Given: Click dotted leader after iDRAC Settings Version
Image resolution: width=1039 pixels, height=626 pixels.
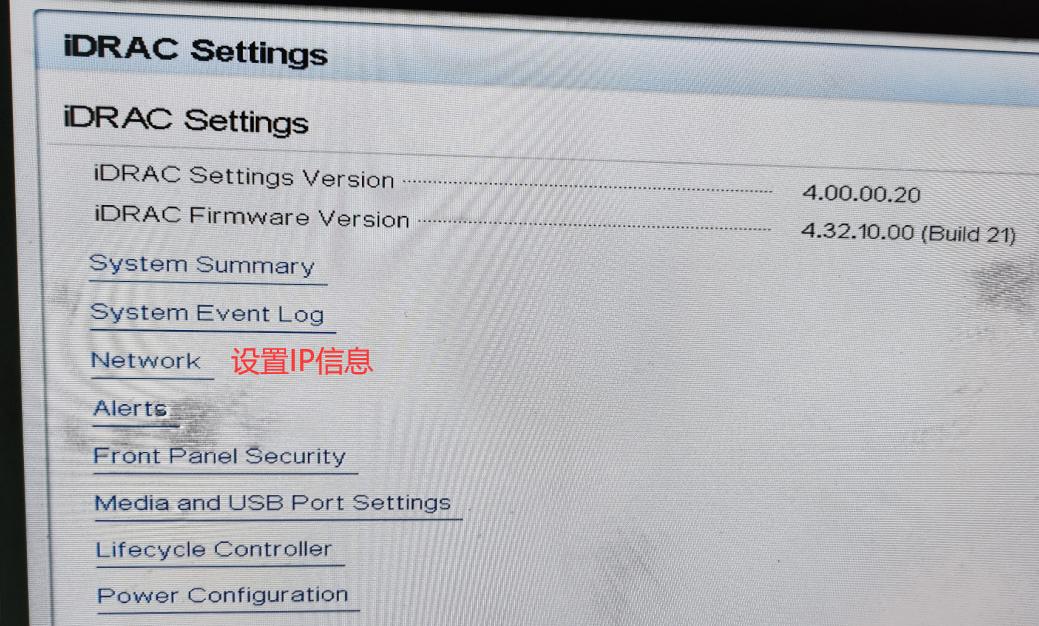Looking at the screenshot, I should [587, 186].
